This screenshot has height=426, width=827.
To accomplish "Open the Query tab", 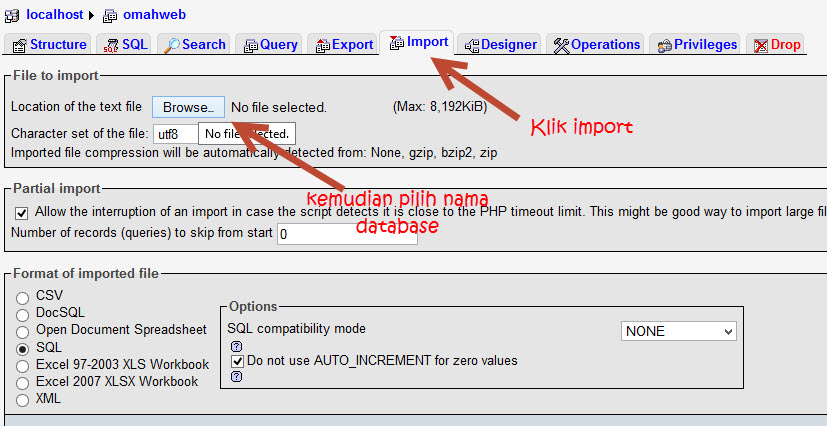I will (x=270, y=45).
